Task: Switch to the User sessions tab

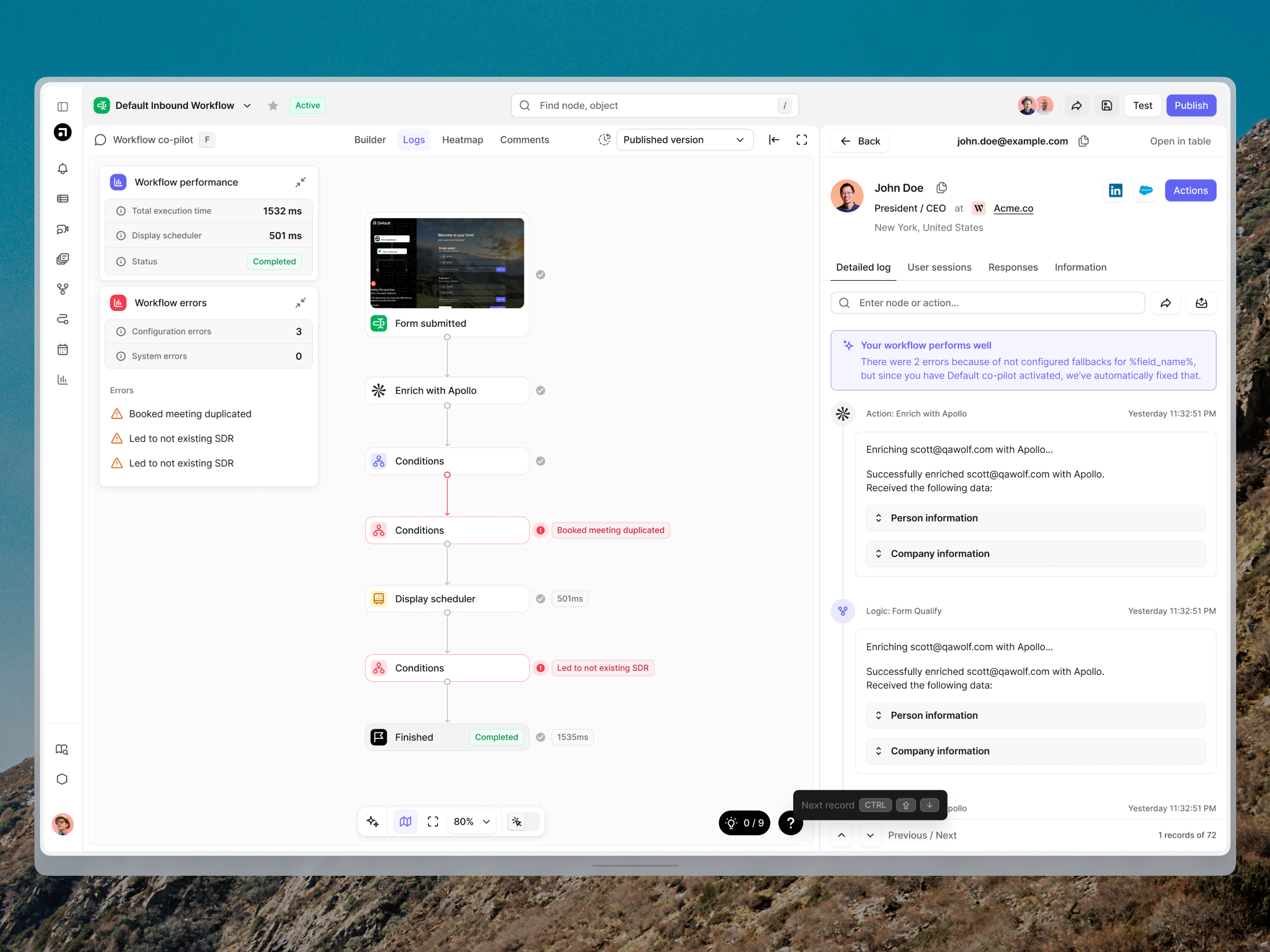Action: [x=939, y=267]
